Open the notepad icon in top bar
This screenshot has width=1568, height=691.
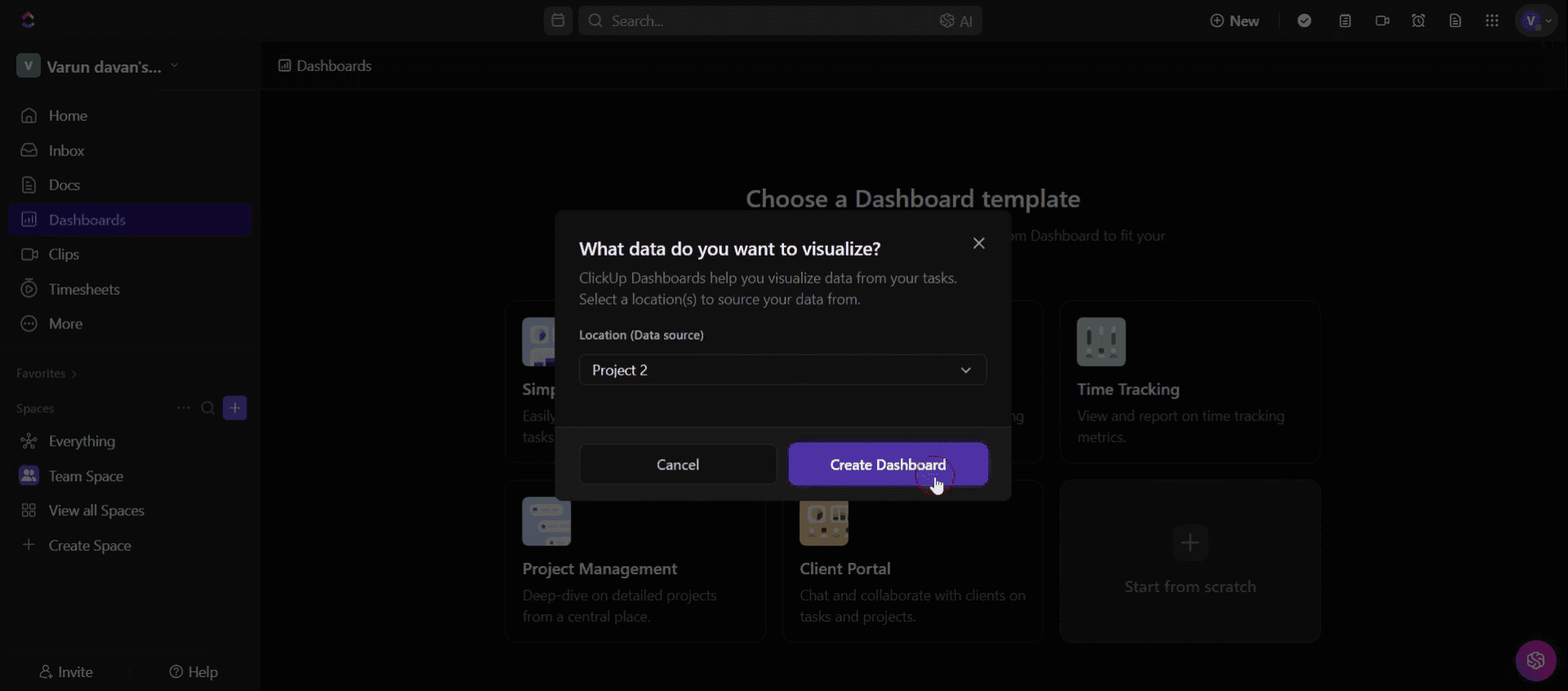[x=1345, y=21]
